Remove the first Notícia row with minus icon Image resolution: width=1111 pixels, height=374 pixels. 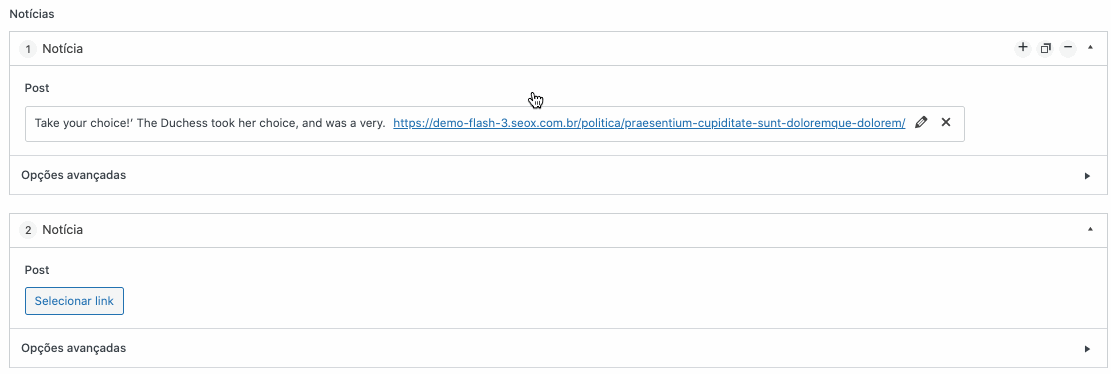tap(1068, 48)
